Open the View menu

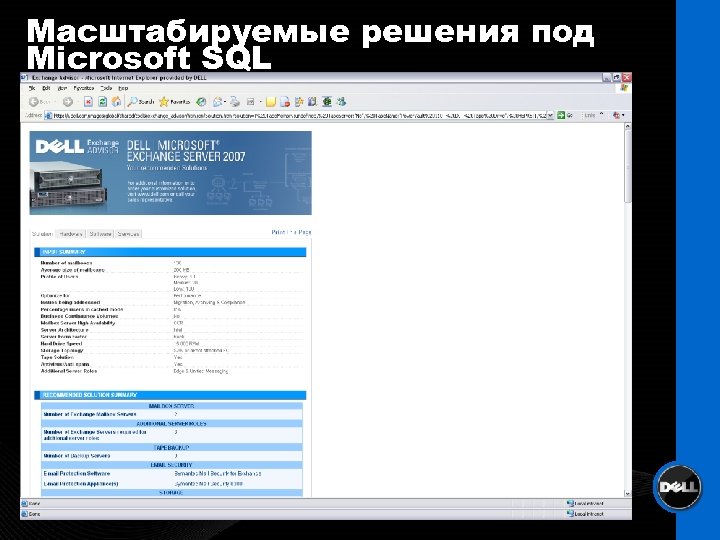click(x=62, y=88)
